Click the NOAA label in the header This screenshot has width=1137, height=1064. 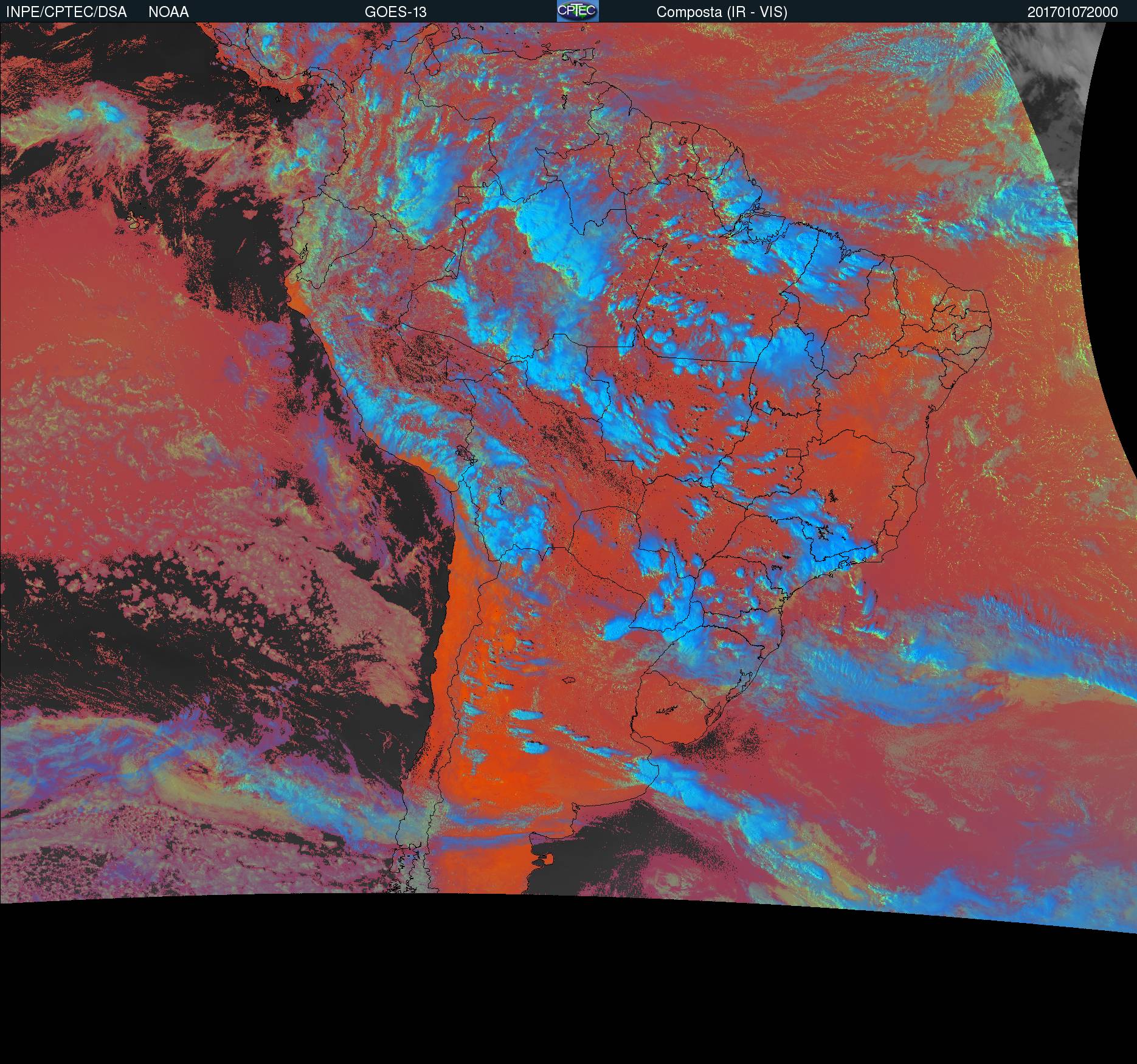[168, 12]
